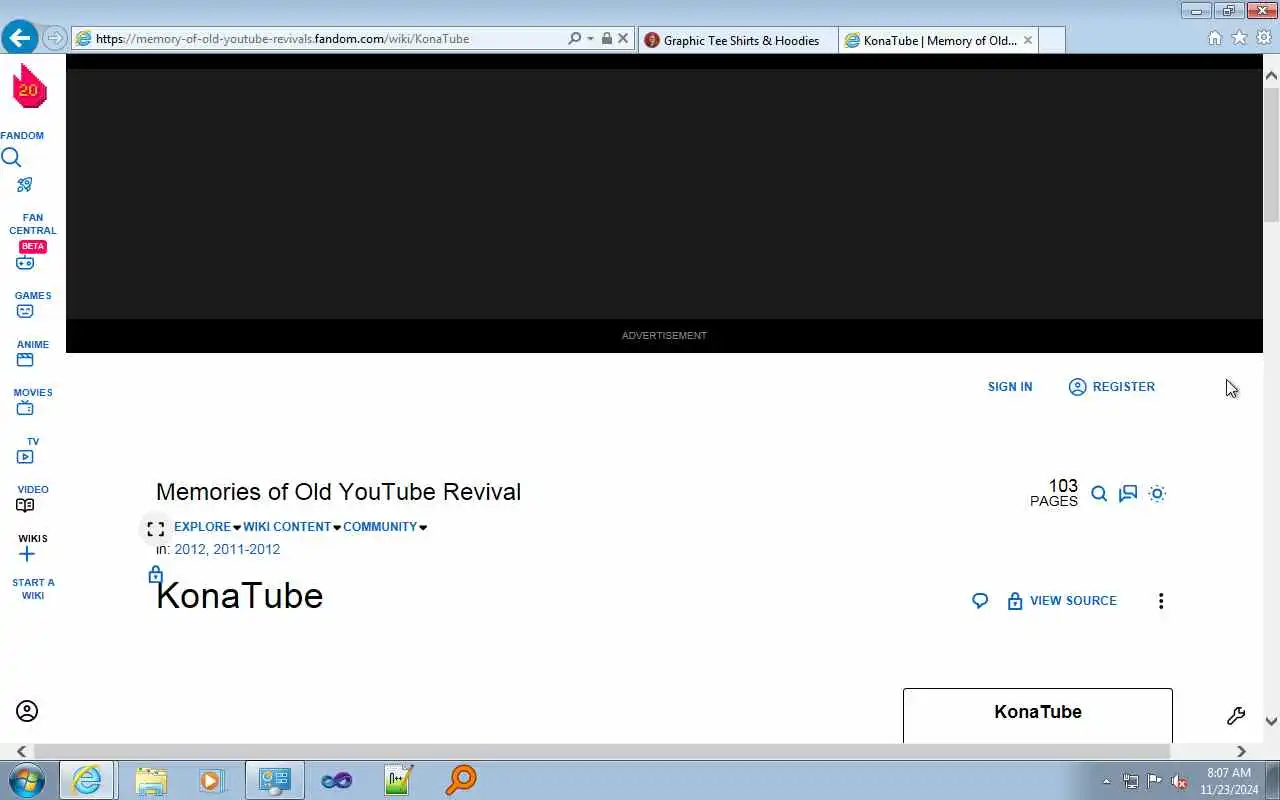Click the browser forward arrow button
This screenshot has width=1280, height=800.
(55, 38)
